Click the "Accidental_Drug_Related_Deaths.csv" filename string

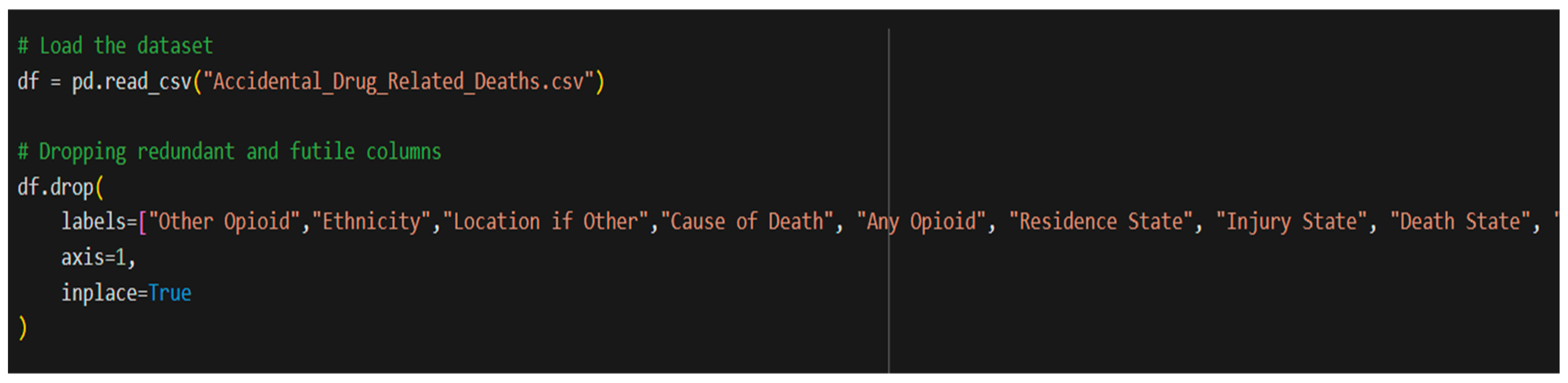pyautogui.click(x=398, y=82)
